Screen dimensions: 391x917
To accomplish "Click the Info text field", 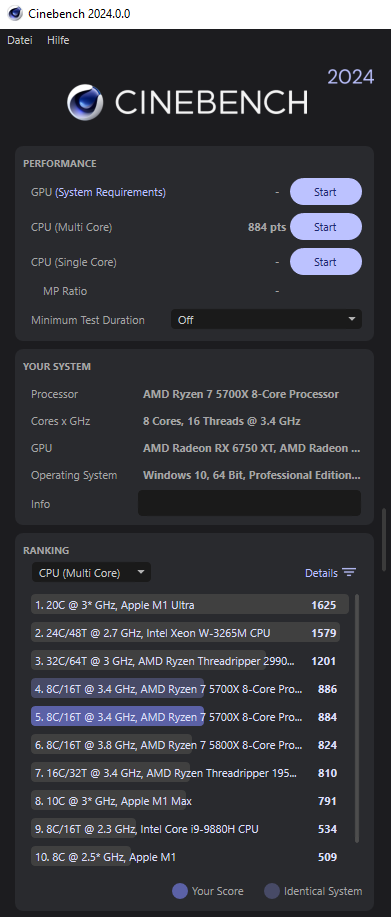I will (249, 503).
